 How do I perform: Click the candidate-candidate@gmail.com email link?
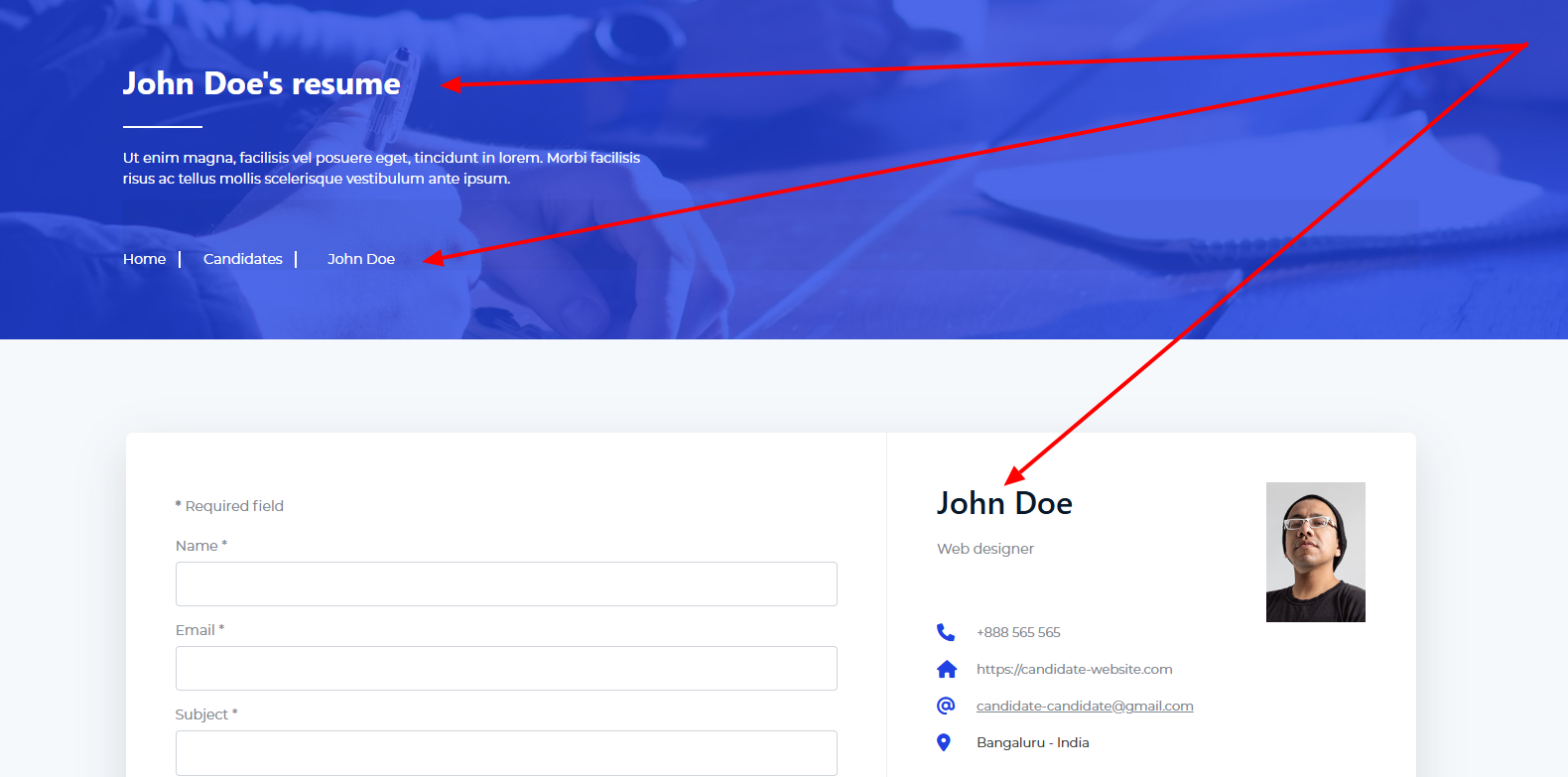tap(1085, 706)
